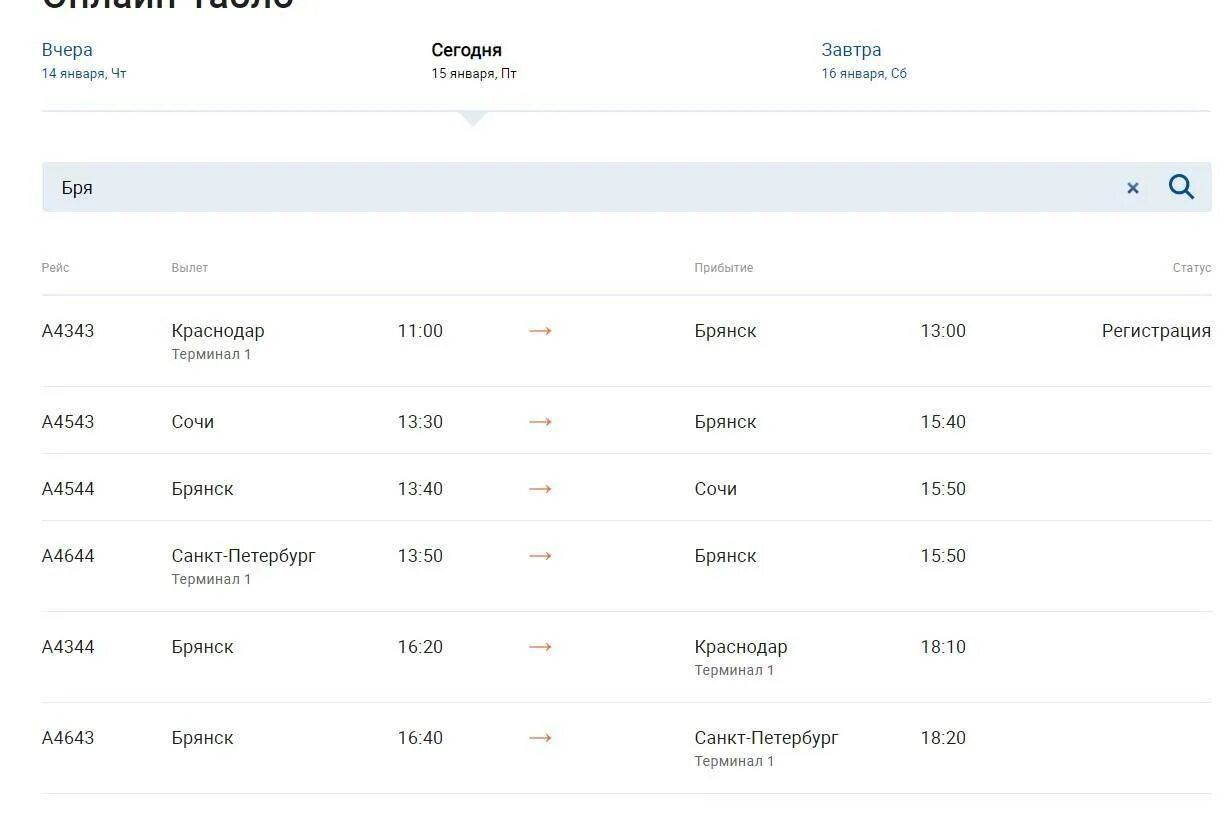Click the magnifying glass search icon
The image size is (1228, 823).
[x=1181, y=187]
